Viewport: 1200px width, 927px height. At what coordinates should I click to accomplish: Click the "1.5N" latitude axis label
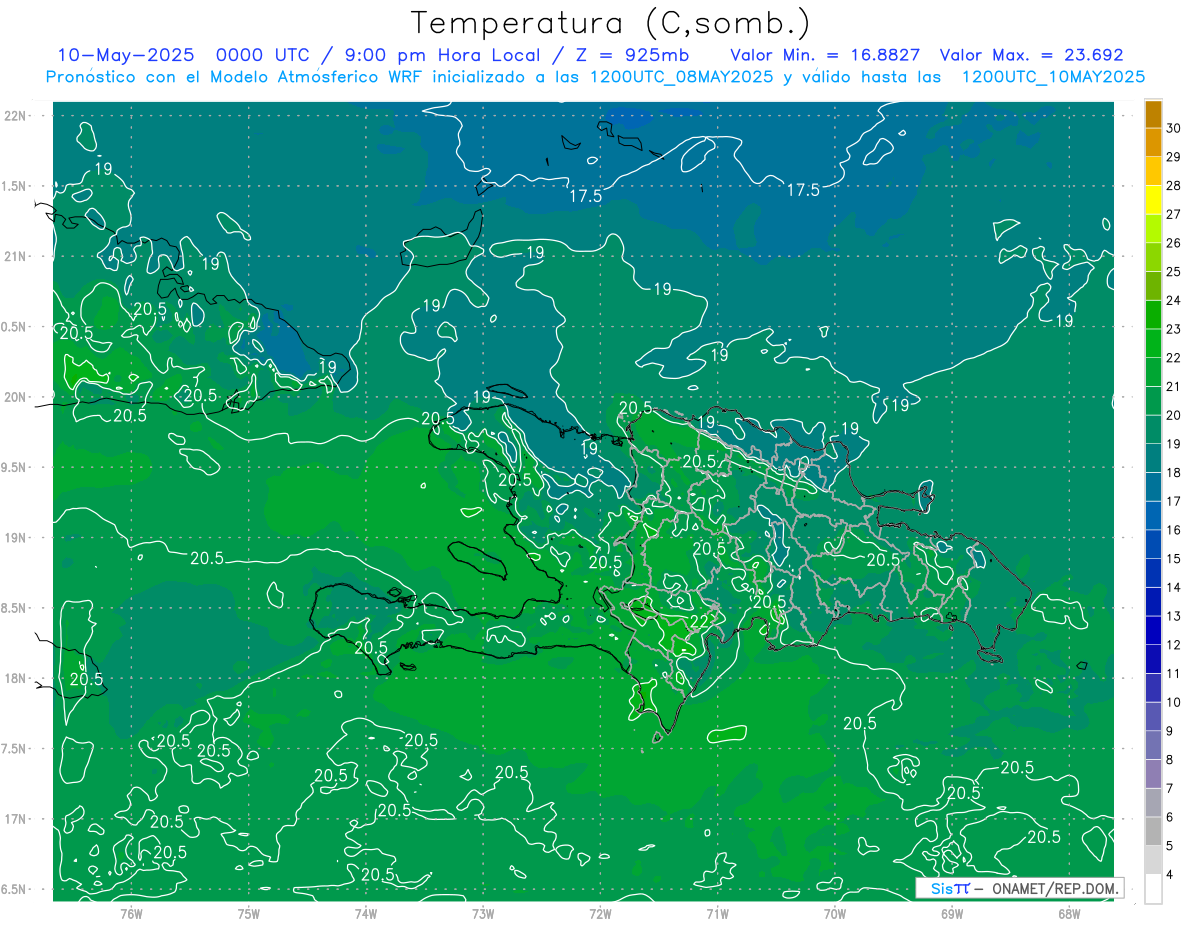[16, 186]
